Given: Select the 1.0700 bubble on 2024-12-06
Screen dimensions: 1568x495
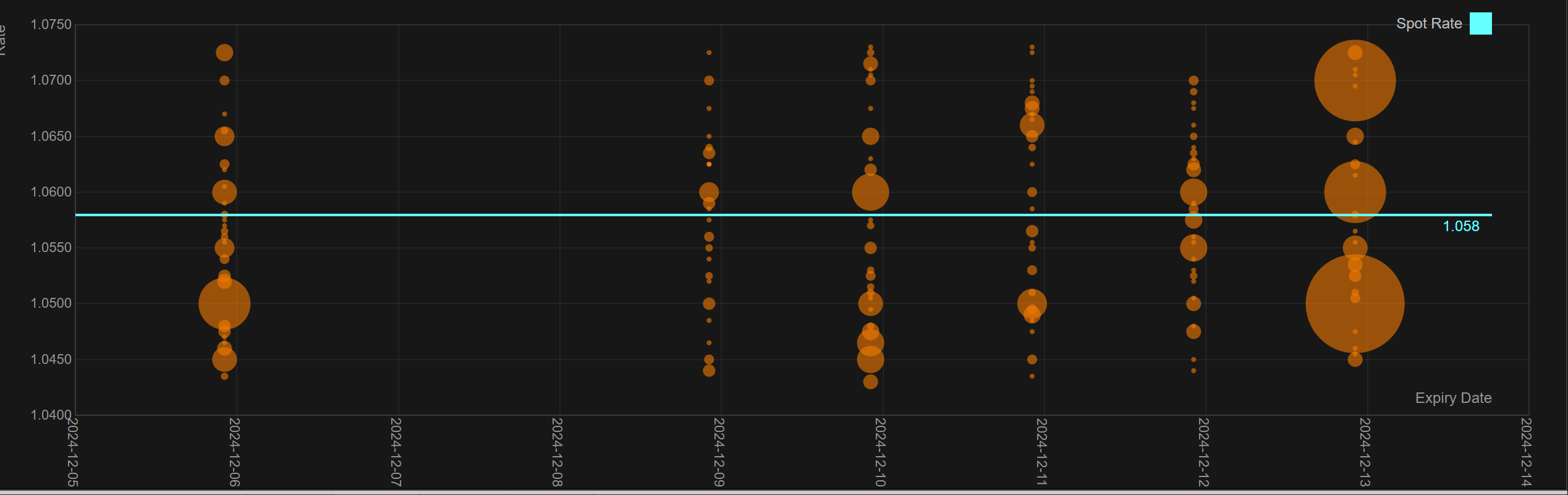Looking at the screenshot, I should tap(224, 80).
